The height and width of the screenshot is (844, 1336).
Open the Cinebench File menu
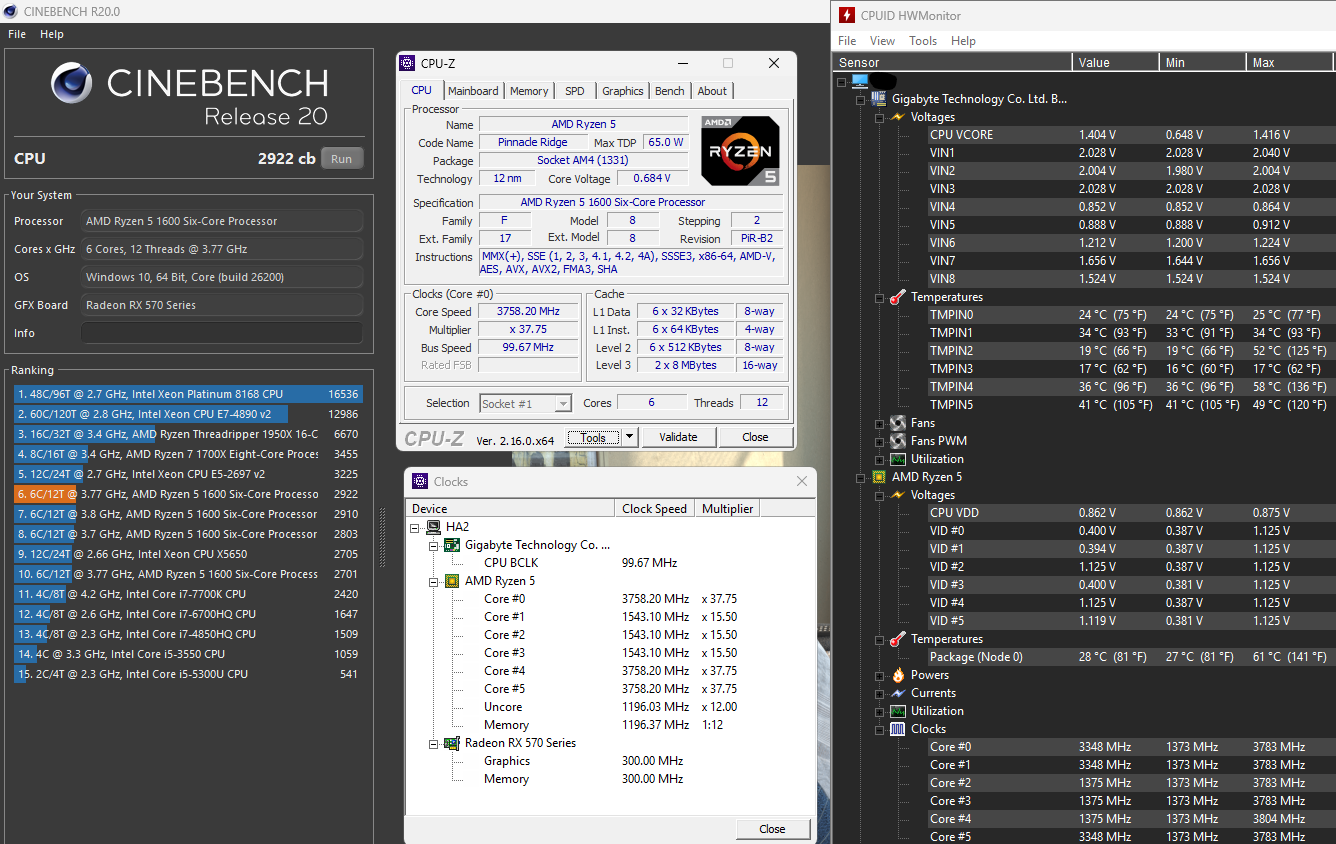[x=17, y=34]
